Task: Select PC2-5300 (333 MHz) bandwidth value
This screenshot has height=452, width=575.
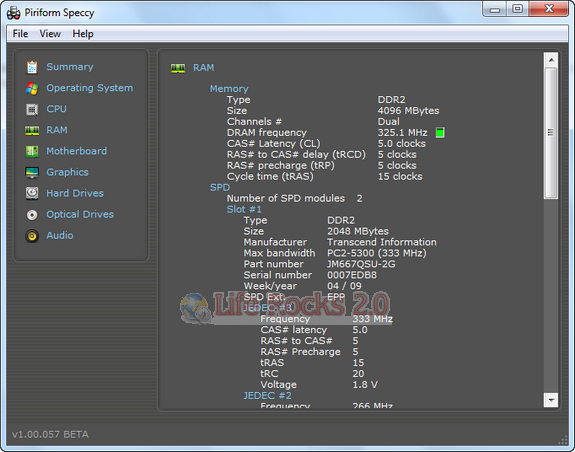Action: (377, 253)
